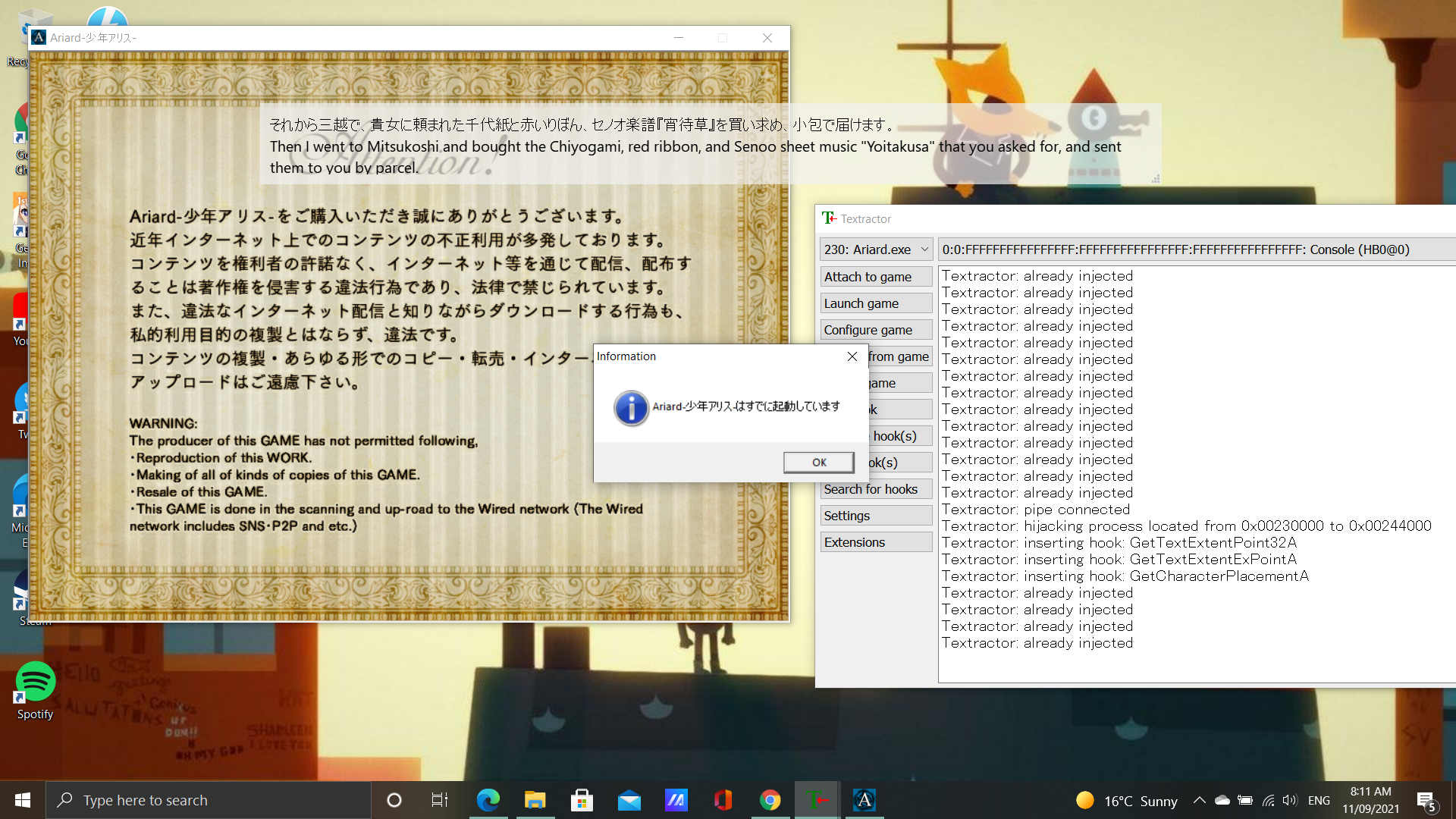1456x819 pixels.
Task: Switch to Ariard game on taskbar
Action: [x=864, y=800]
